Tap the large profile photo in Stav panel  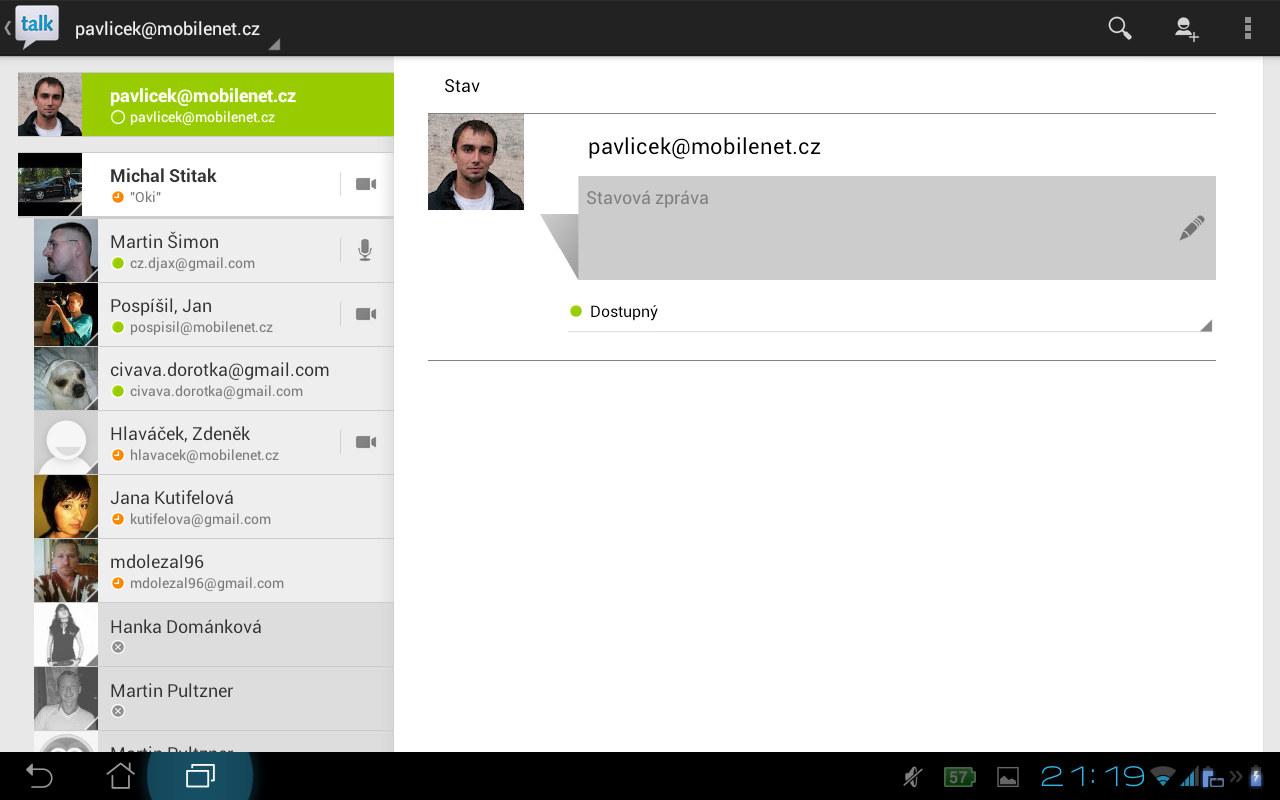476,162
